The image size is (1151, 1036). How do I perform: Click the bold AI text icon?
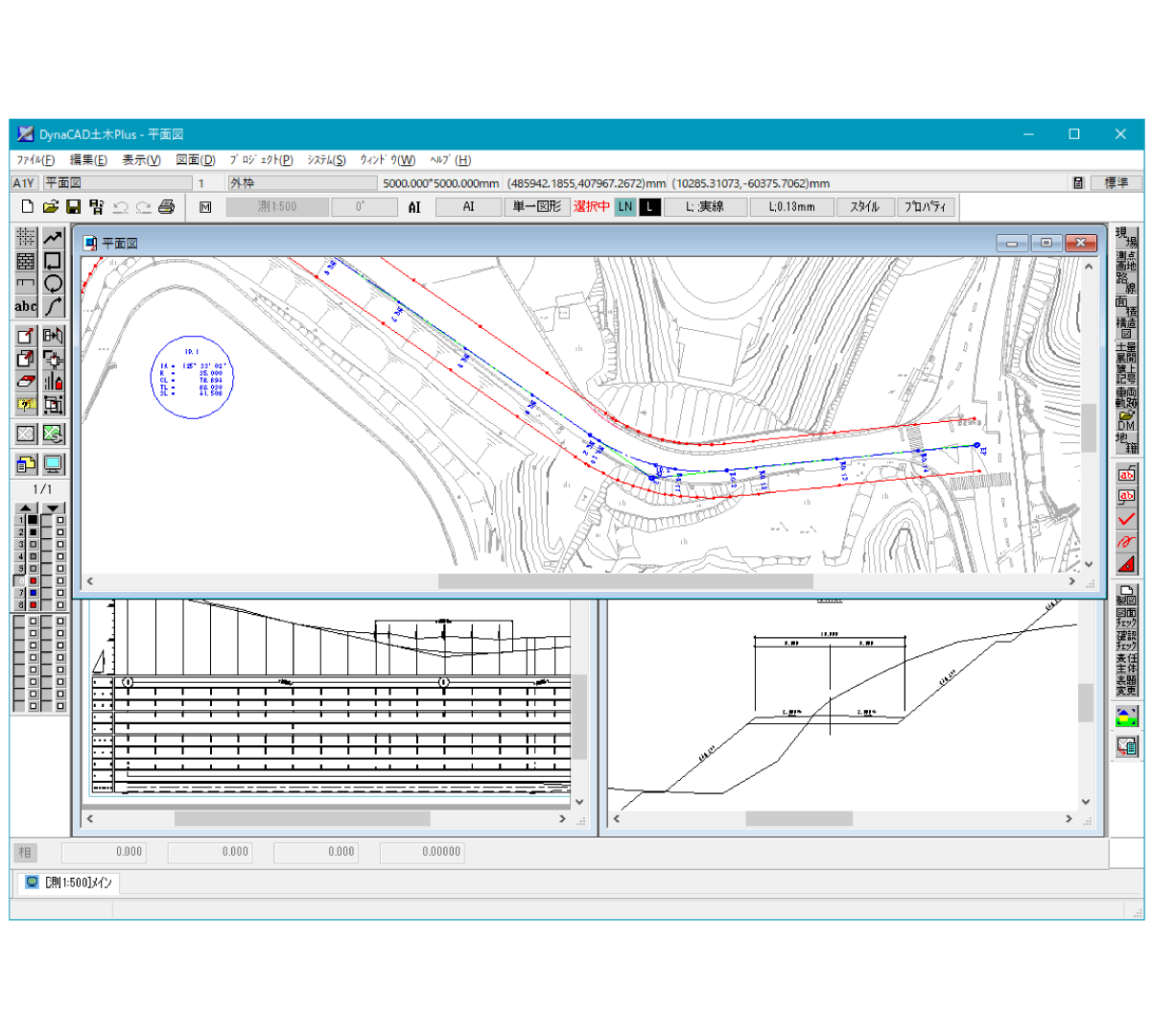coord(414,206)
